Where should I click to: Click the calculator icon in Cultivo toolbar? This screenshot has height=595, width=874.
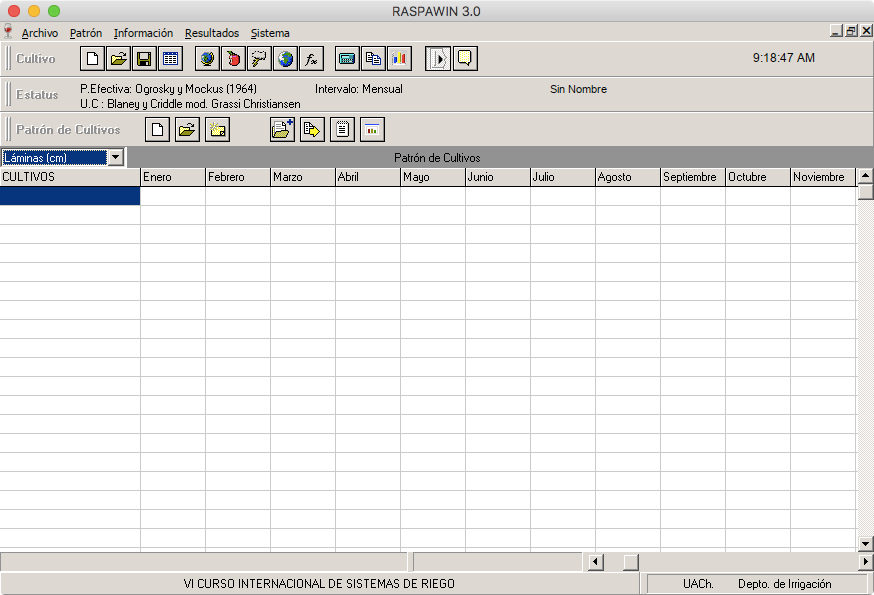347,59
